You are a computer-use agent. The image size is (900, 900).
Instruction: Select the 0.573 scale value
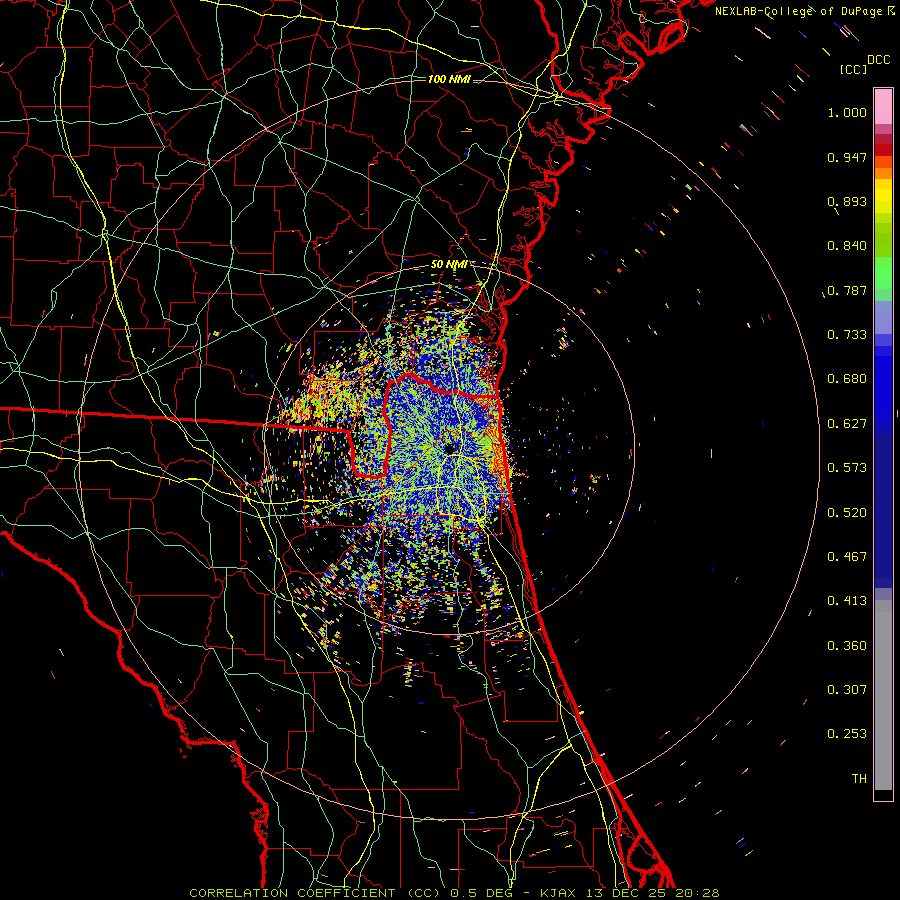point(847,468)
